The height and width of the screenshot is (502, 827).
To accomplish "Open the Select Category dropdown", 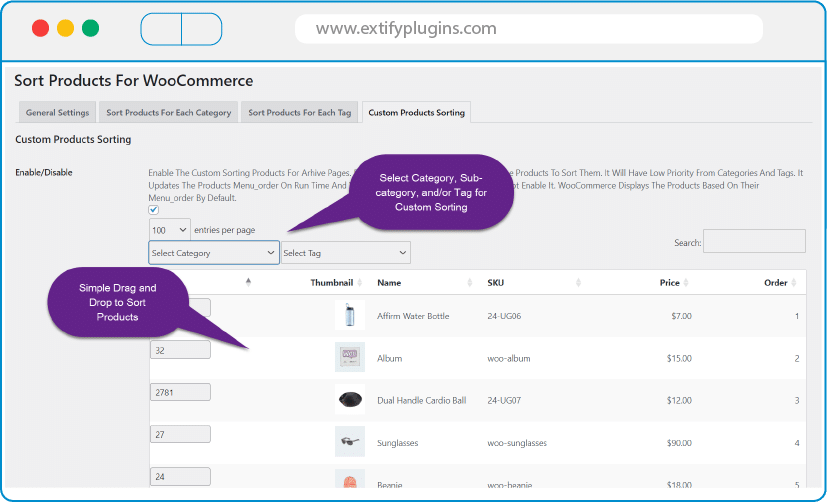I will (214, 253).
